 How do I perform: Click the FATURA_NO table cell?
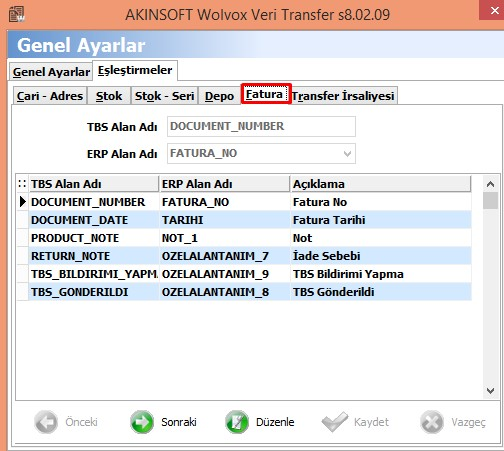click(x=225, y=202)
